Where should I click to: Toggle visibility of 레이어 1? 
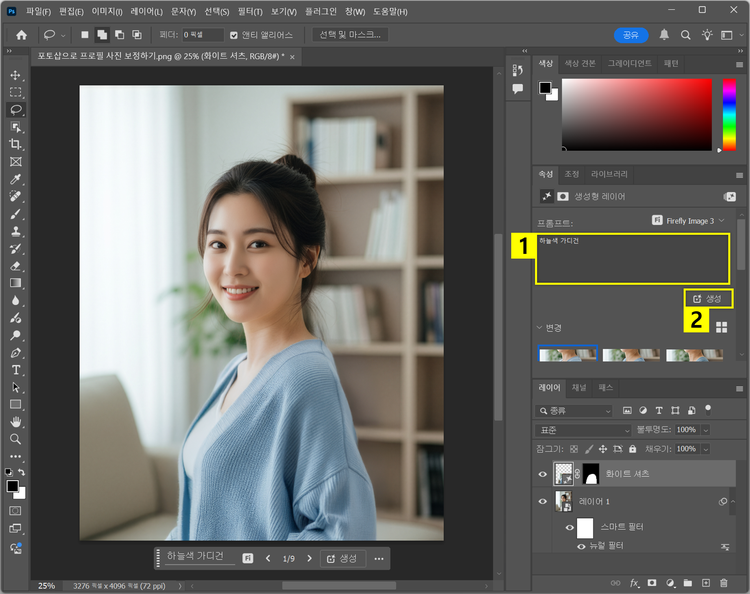click(x=543, y=501)
